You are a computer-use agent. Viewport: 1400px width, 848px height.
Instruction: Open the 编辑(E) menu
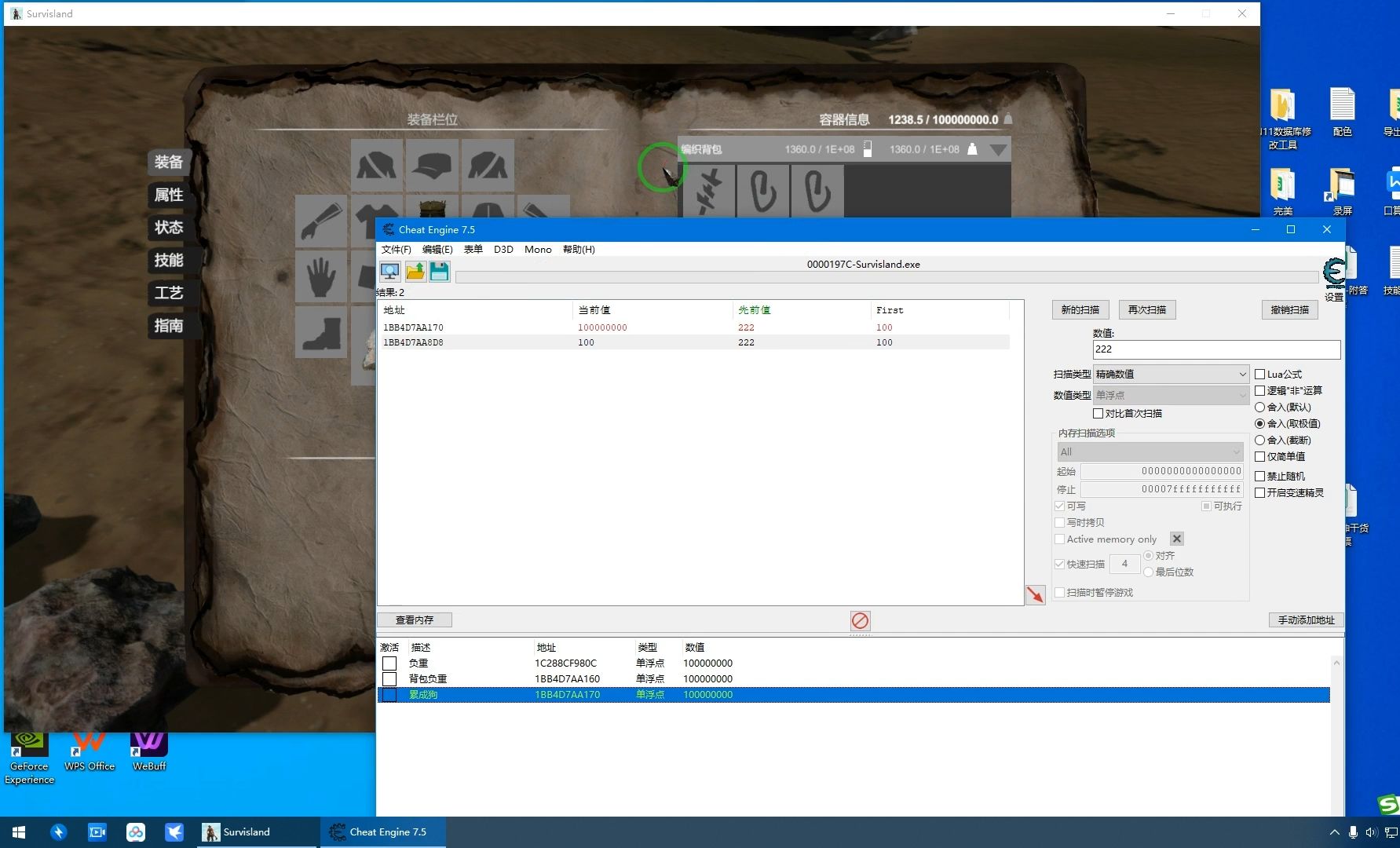[437, 250]
